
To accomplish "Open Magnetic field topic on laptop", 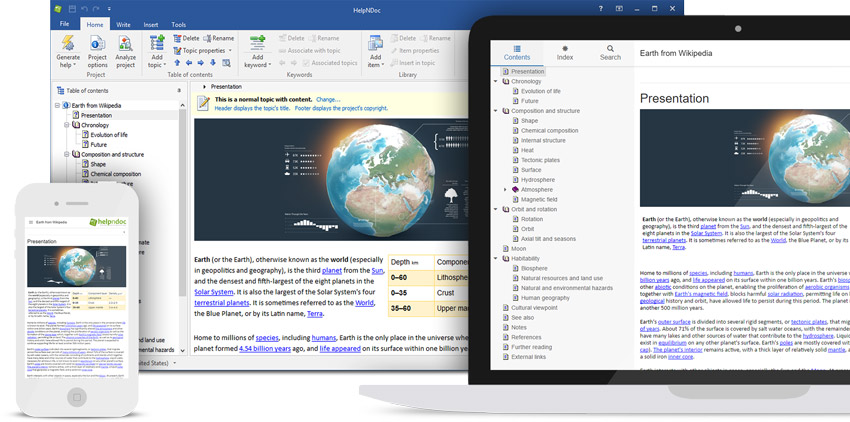I will [539, 200].
